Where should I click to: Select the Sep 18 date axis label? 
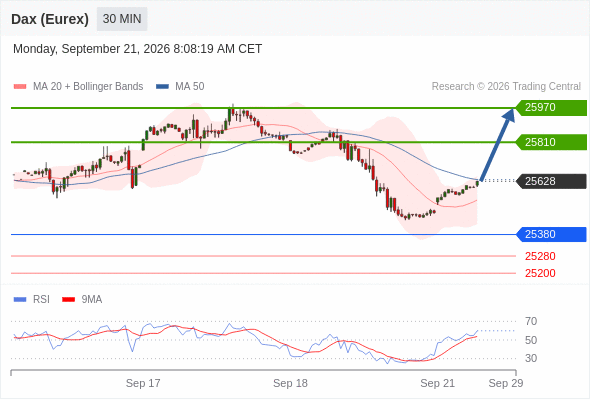point(290,383)
